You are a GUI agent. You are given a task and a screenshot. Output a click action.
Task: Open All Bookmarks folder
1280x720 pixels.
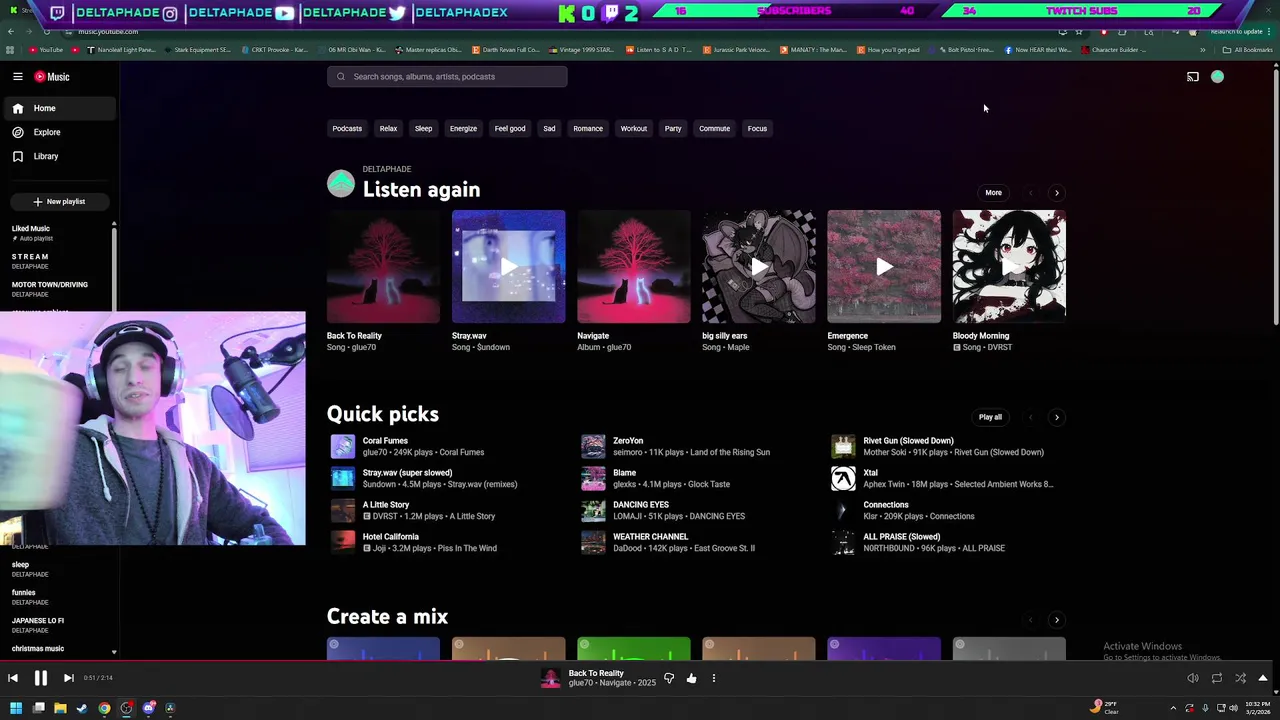[1248, 50]
